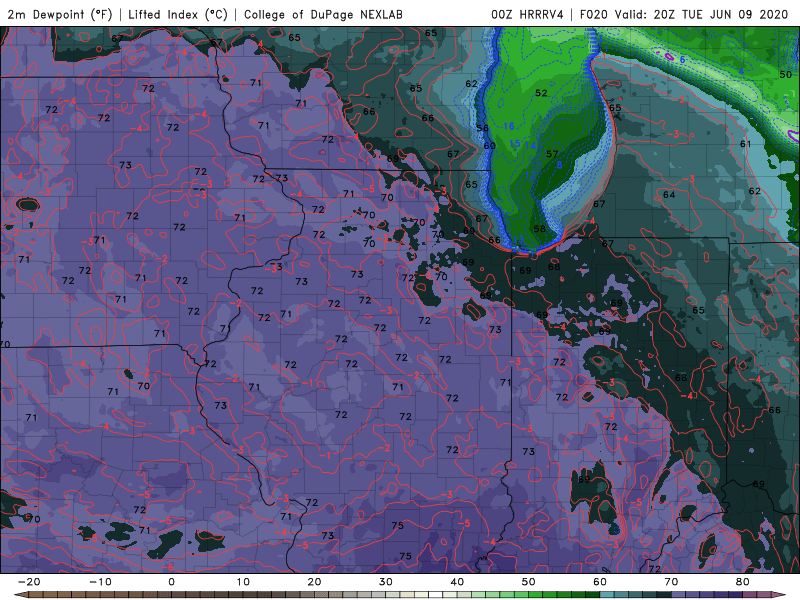The width and height of the screenshot is (800, 600).
Task: Click the 57 dewpoint value on the map
Action: [552, 154]
